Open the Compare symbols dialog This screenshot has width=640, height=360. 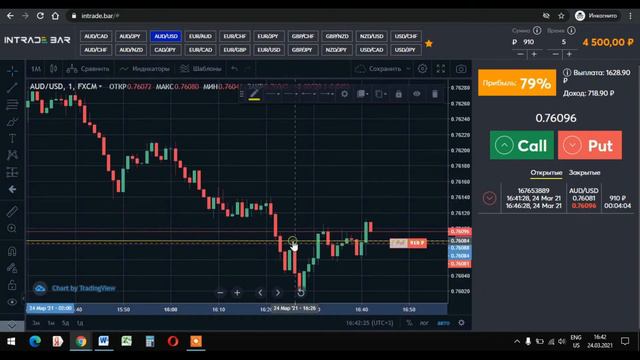click(88, 69)
